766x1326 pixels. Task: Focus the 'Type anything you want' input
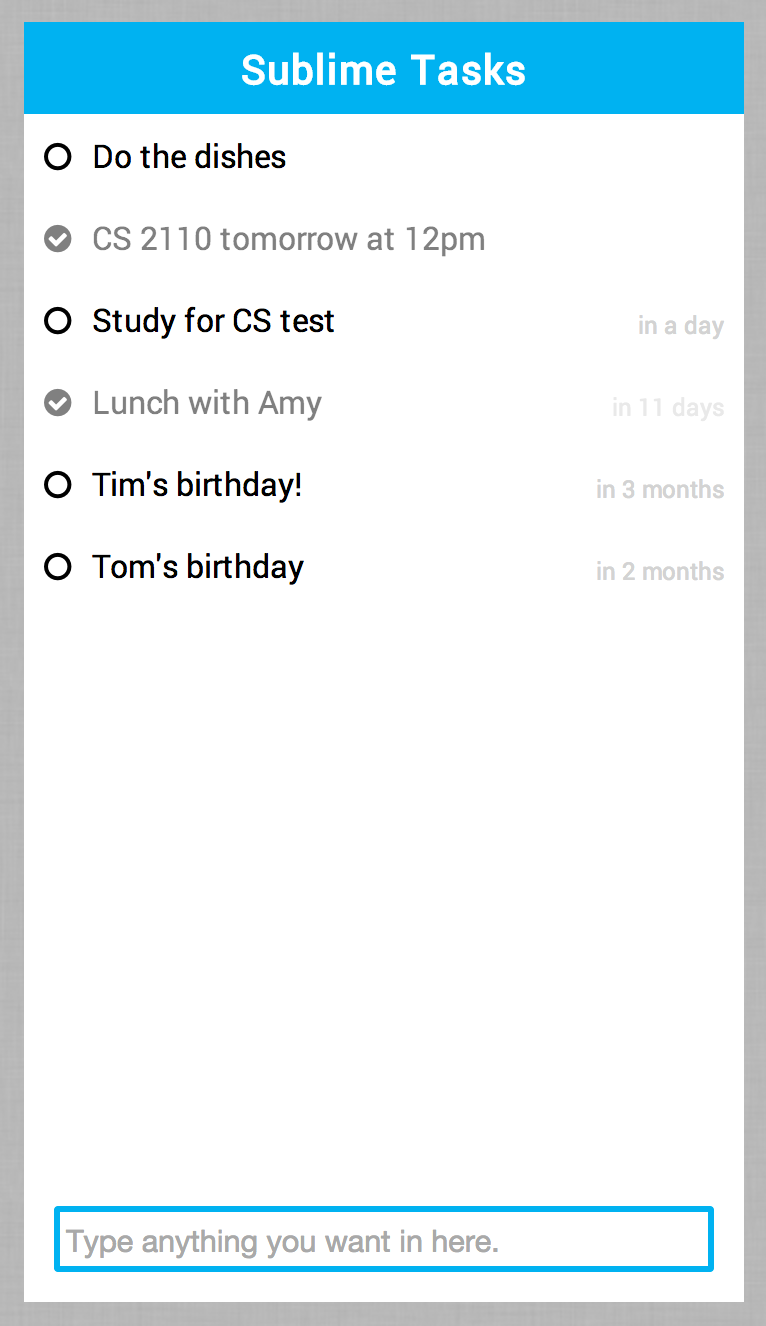click(x=383, y=1240)
